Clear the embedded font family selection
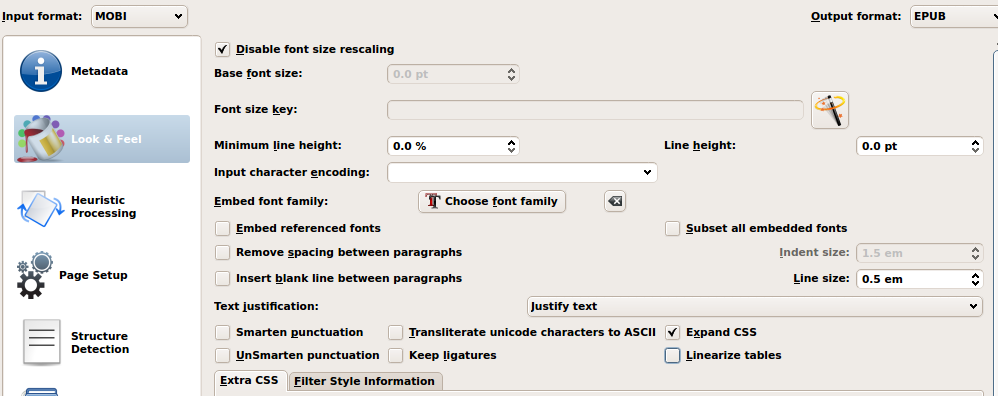The width and height of the screenshot is (998, 396). tap(615, 201)
